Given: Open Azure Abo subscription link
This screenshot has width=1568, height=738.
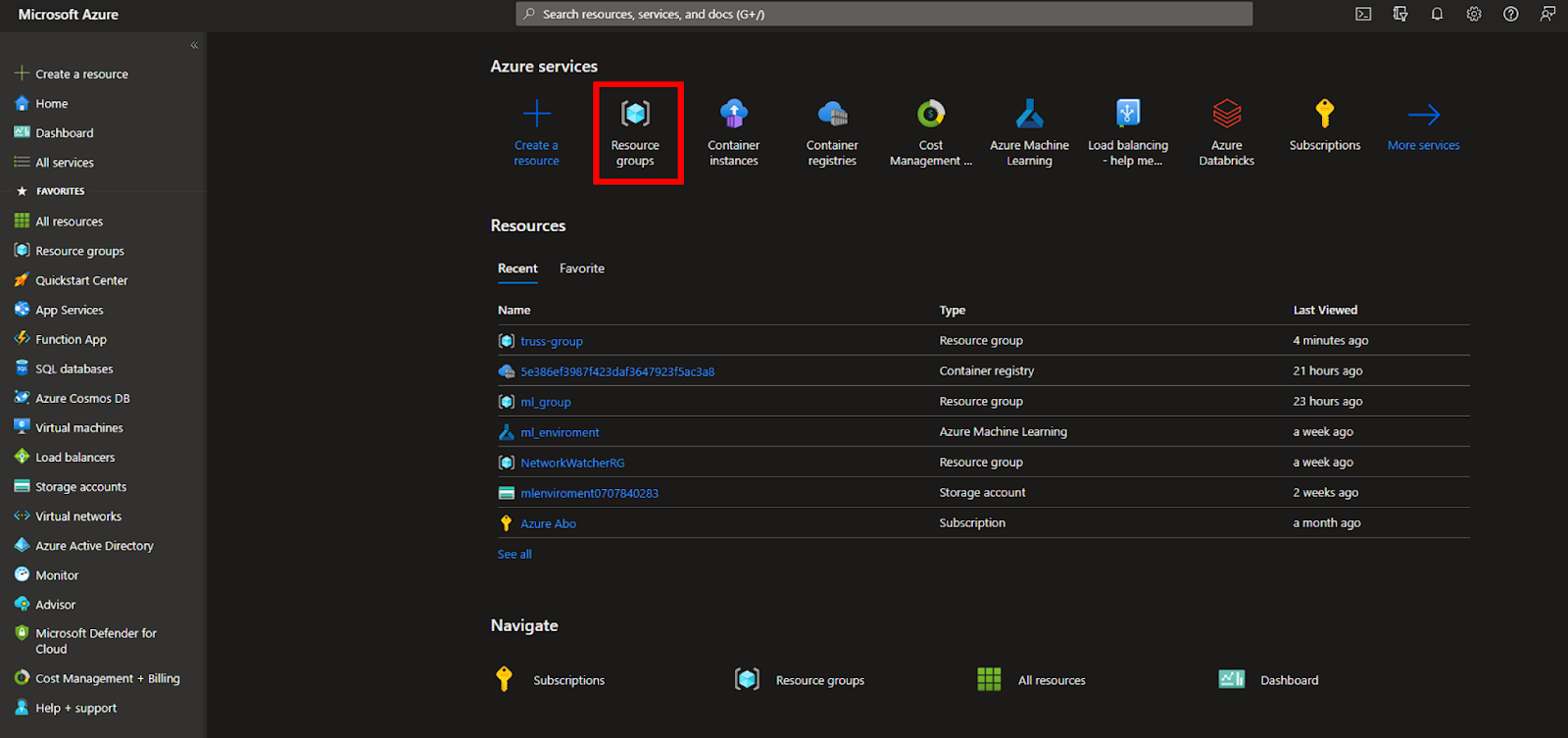Looking at the screenshot, I should click(549, 523).
